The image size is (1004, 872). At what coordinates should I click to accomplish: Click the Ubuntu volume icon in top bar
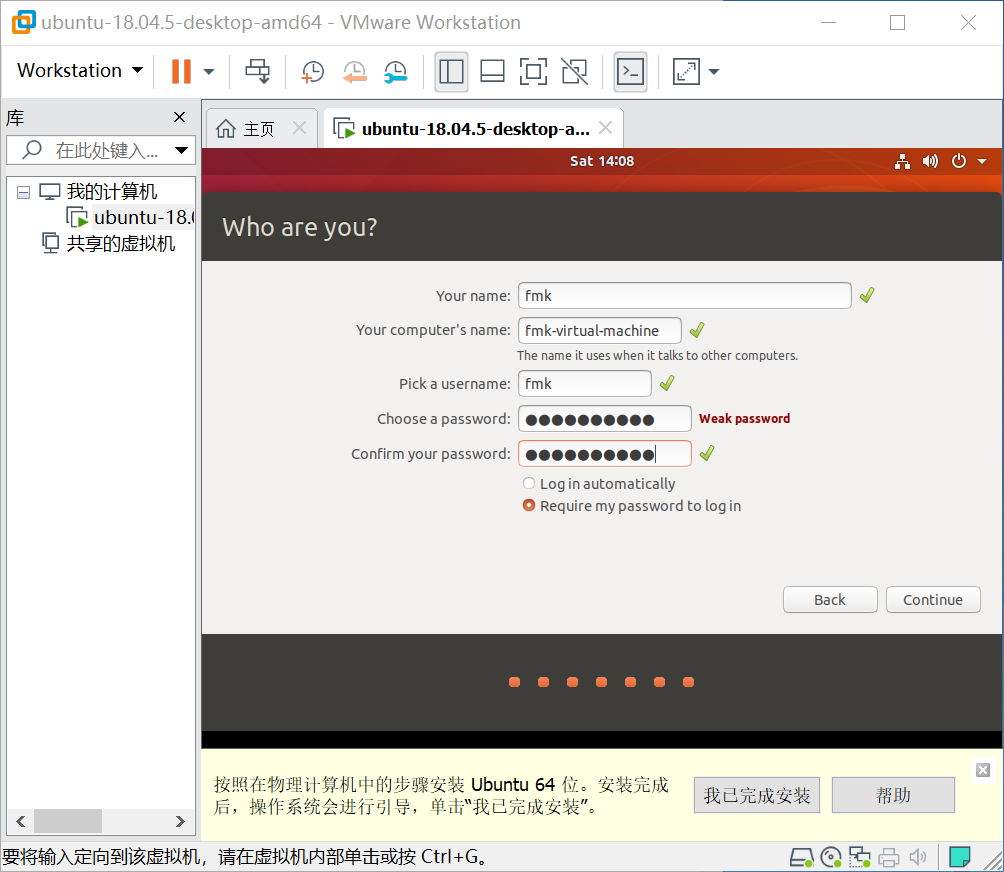(930, 161)
